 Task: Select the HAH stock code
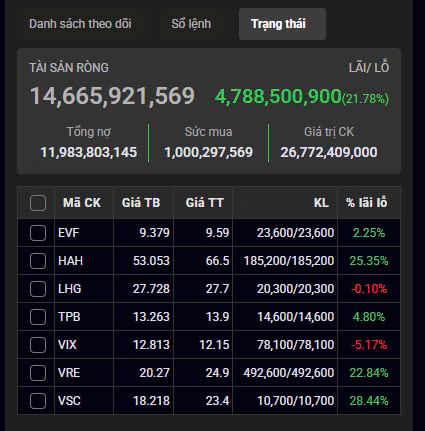click(70, 261)
